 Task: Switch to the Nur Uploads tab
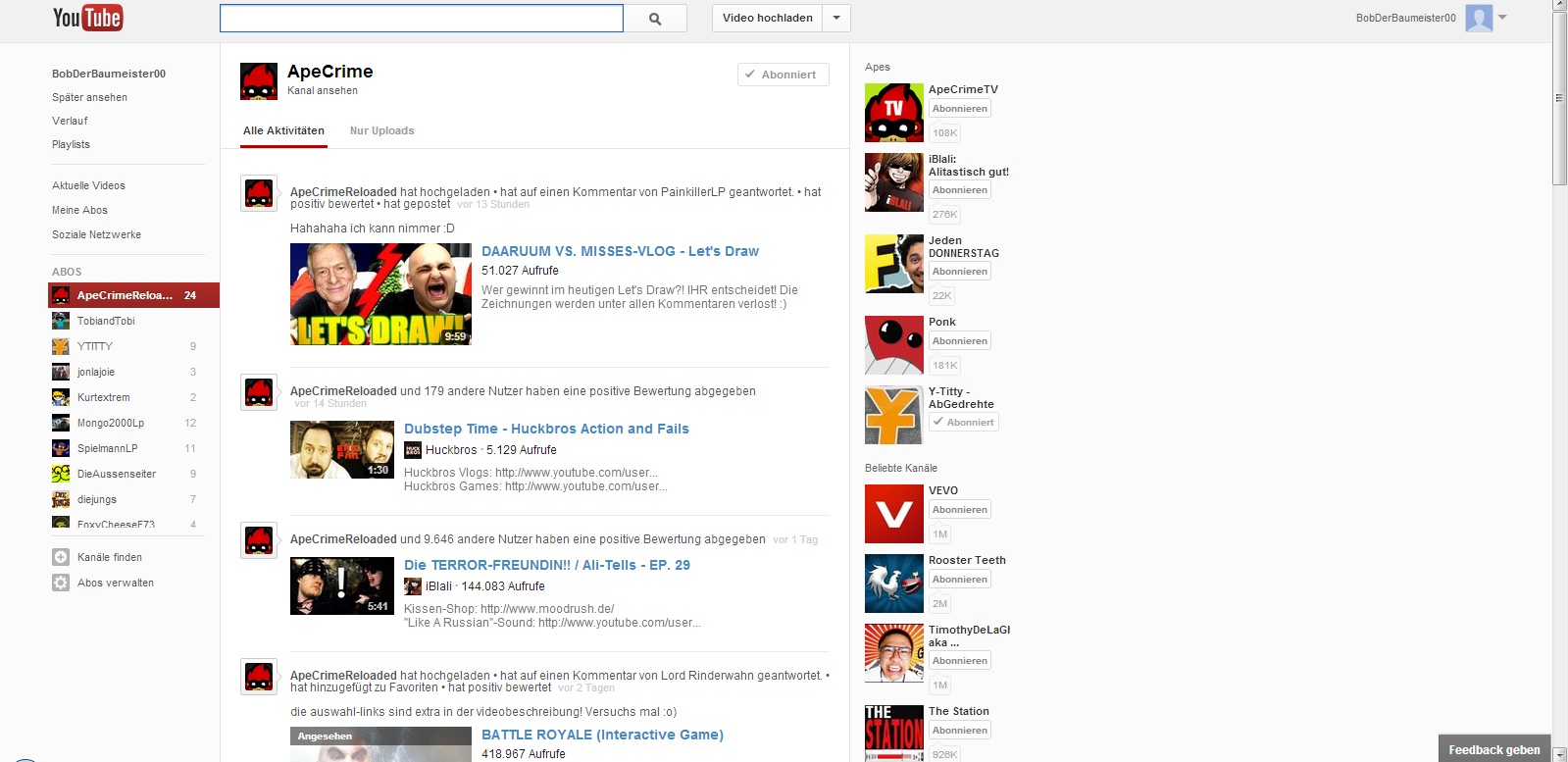(382, 130)
